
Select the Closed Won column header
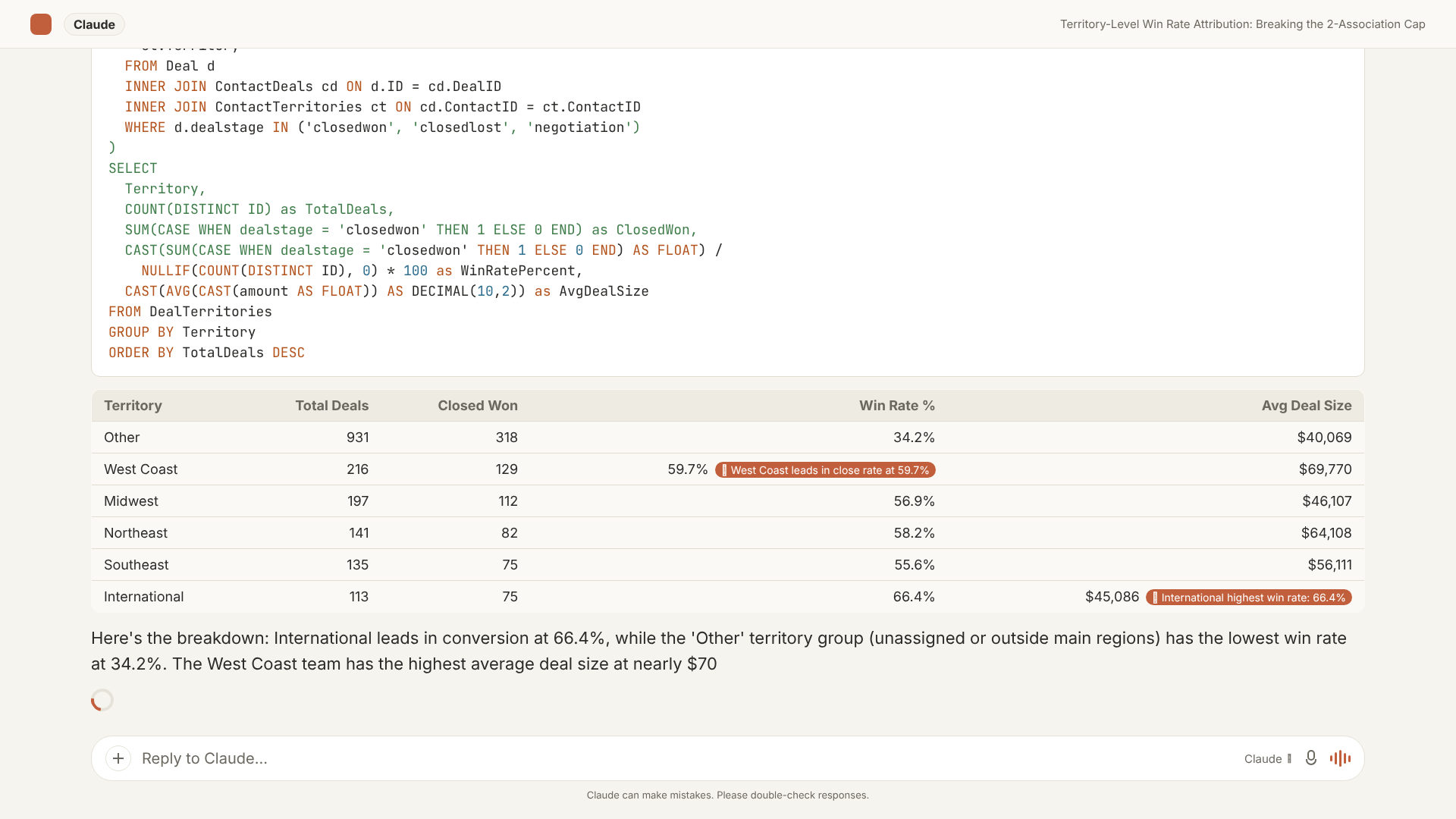click(478, 406)
